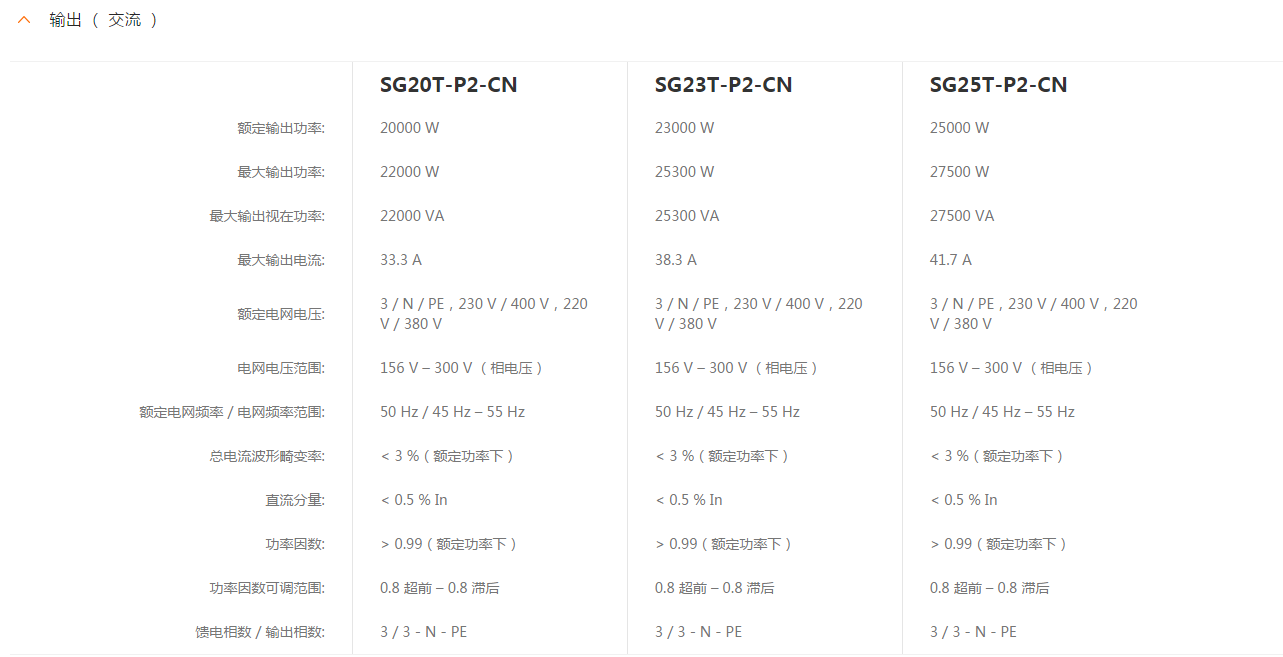The width and height of the screenshot is (1283, 657).
Task: Click the 馈电相数 / 输出相数 row label
Action: coord(260,632)
